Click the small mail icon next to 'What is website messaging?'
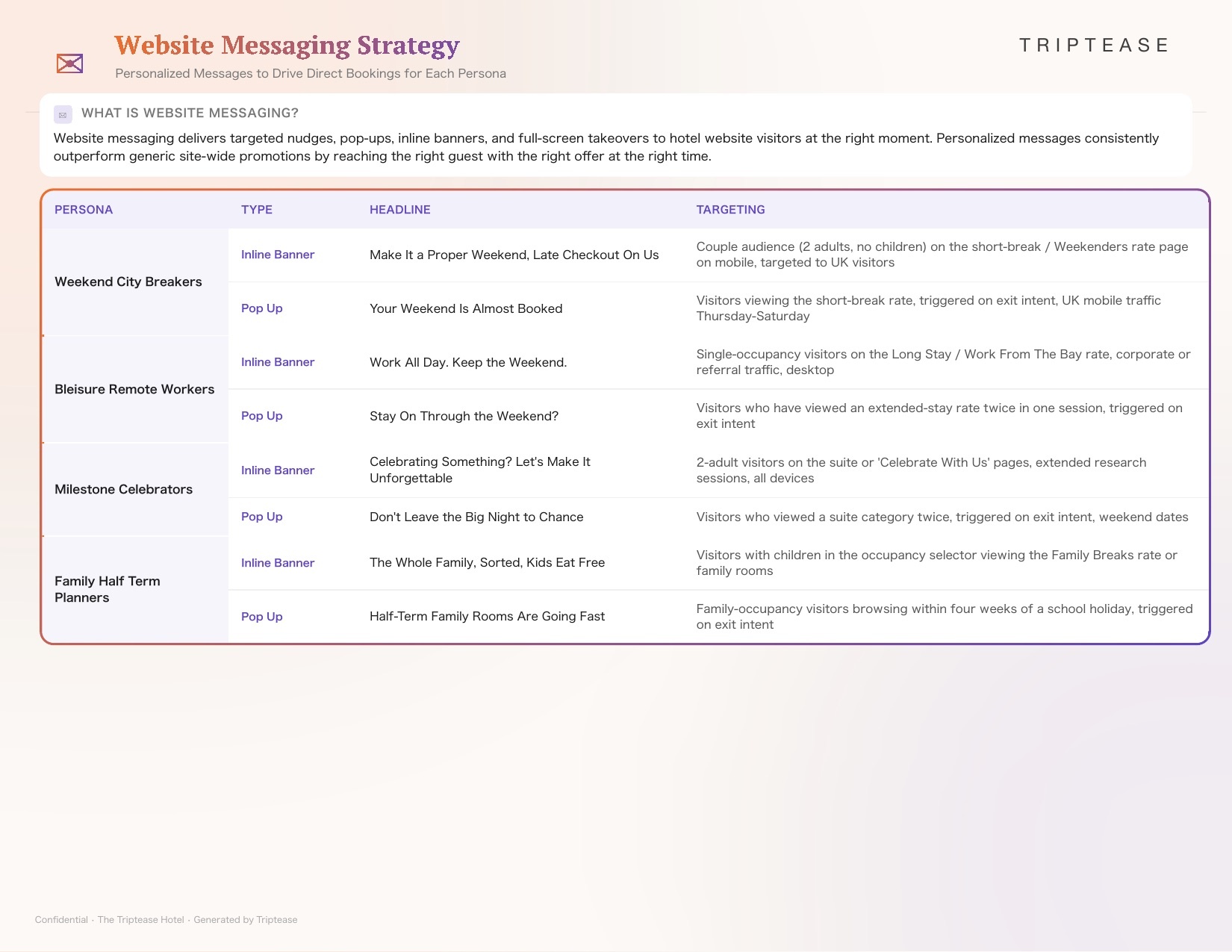 click(x=63, y=114)
